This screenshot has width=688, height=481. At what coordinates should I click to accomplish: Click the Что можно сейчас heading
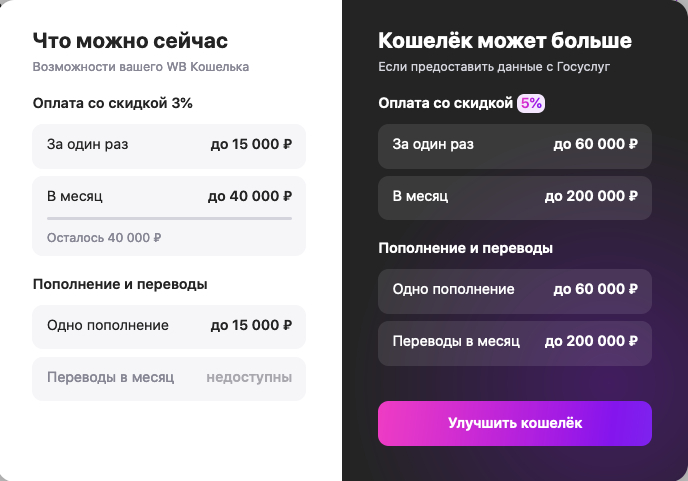tap(130, 41)
